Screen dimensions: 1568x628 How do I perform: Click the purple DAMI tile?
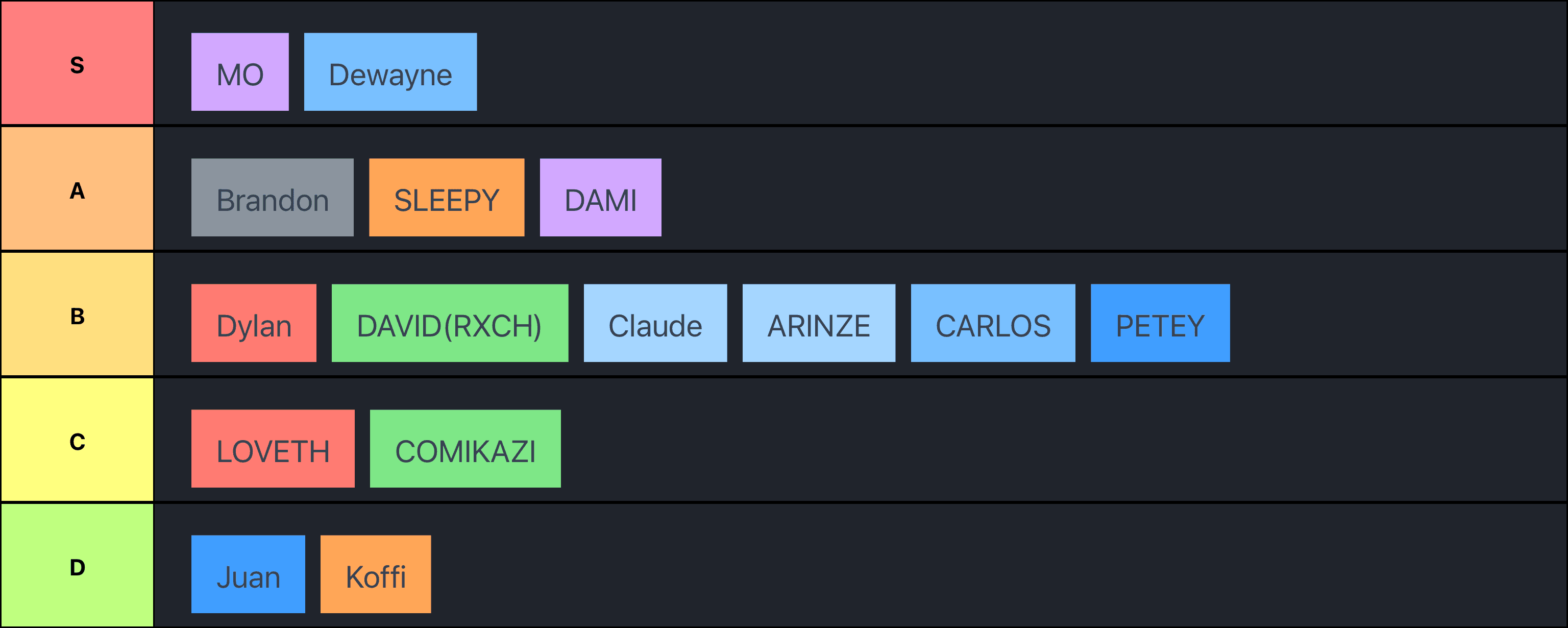coord(600,198)
